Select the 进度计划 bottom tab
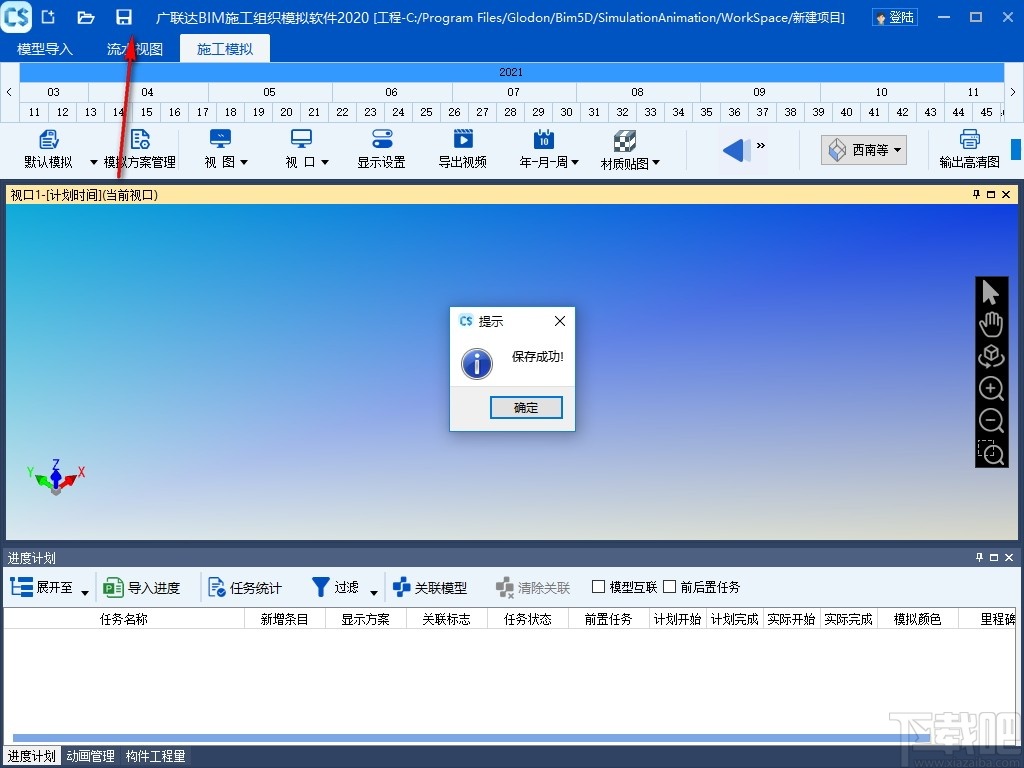The width and height of the screenshot is (1024, 768). point(31,756)
